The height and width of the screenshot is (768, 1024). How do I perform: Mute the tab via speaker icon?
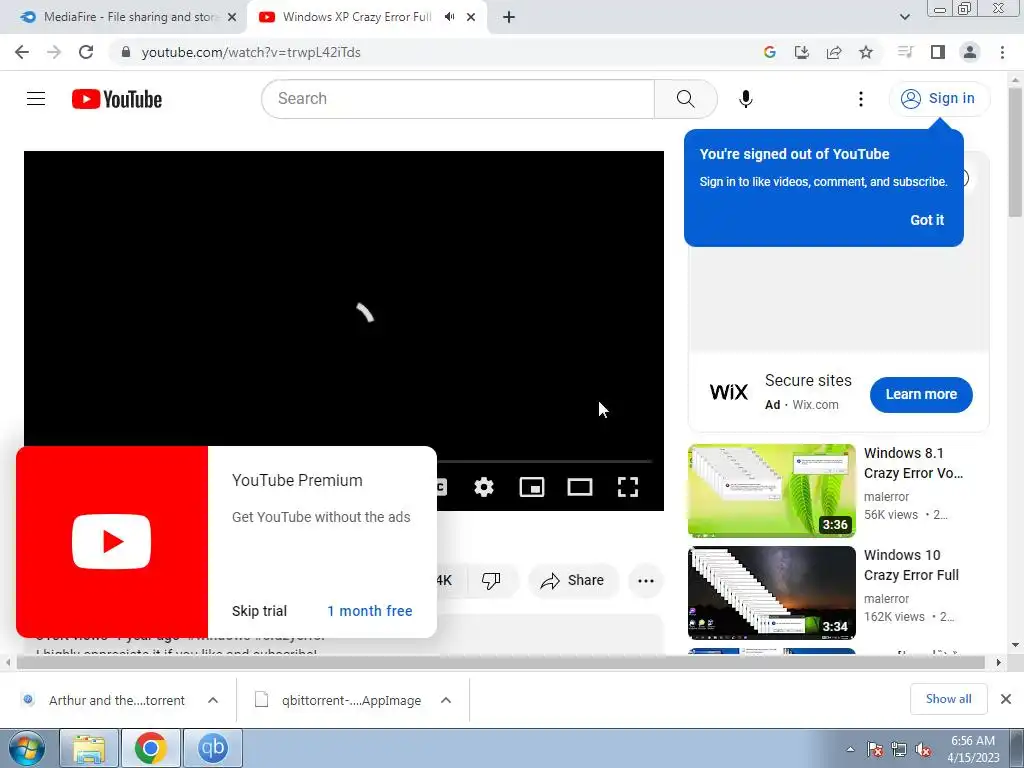click(449, 17)
